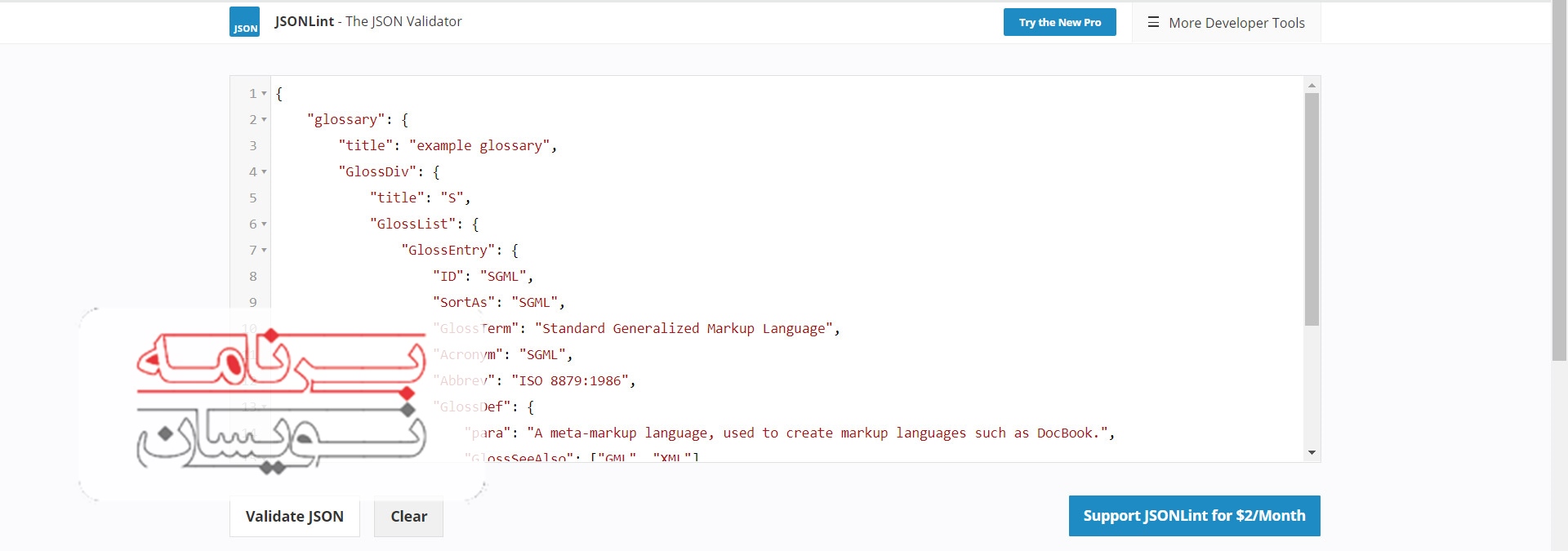Open the hamburger icon beside More Developer Tools
1568x551 pixels.
click(x=1153, y=22)
